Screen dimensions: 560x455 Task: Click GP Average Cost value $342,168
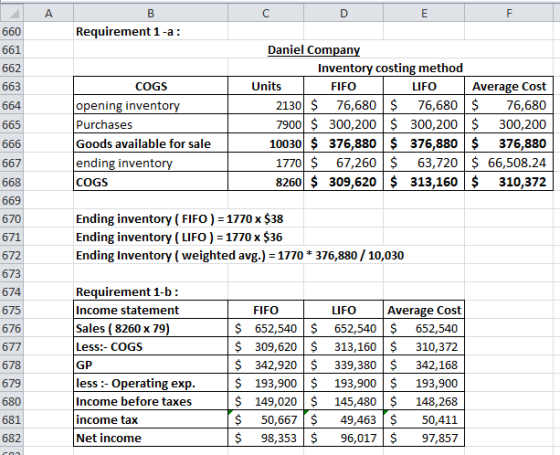(424, 365)
